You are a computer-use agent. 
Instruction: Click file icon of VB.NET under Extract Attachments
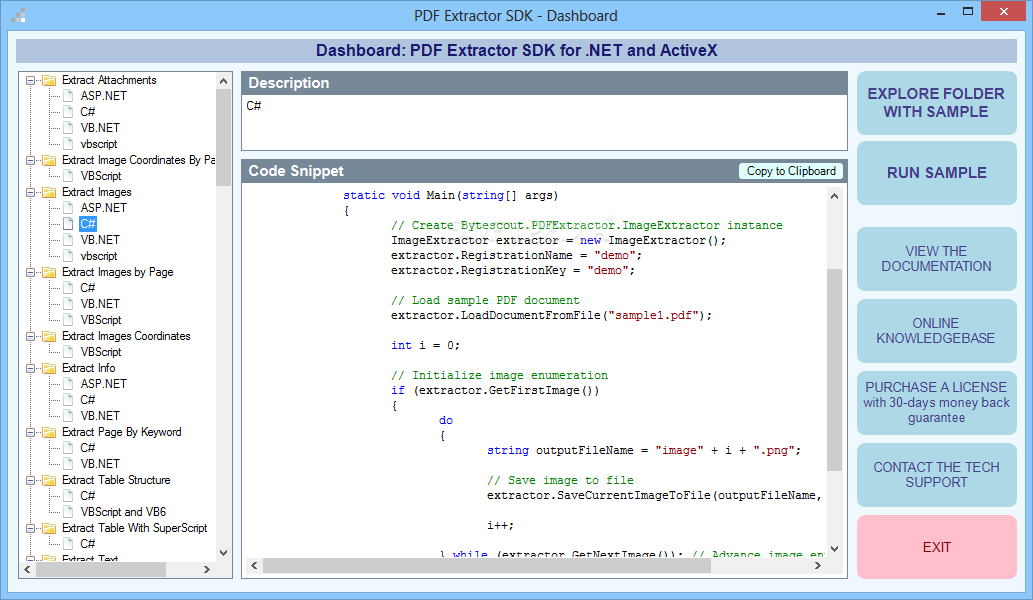(x=68, y=128)
